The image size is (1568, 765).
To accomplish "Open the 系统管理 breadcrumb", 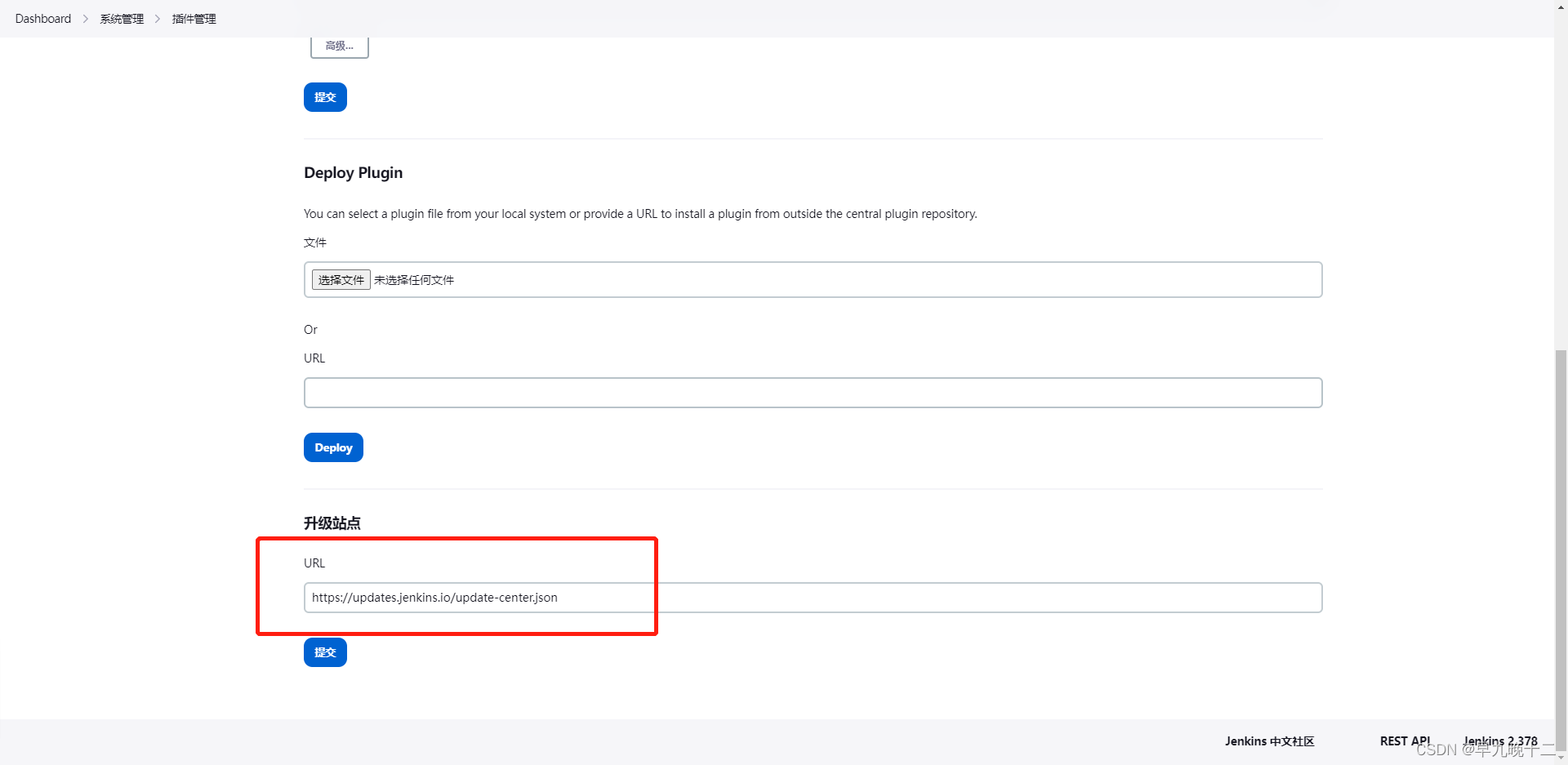I will click(122, 19).
